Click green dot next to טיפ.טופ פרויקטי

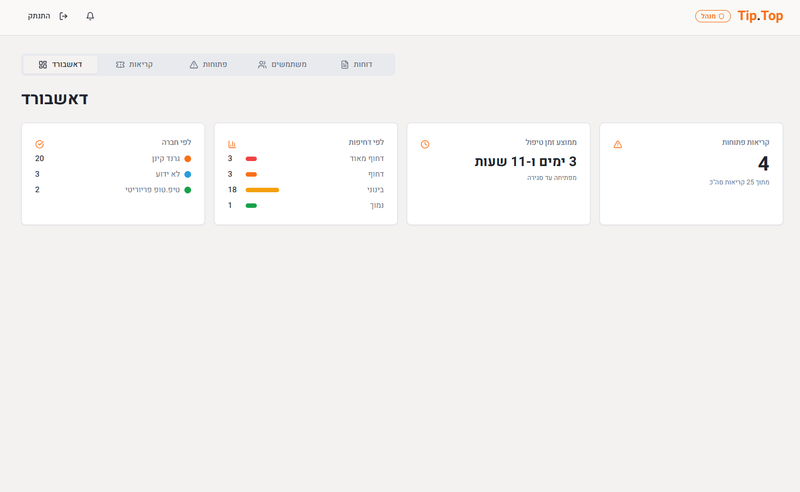pos(187,190)
